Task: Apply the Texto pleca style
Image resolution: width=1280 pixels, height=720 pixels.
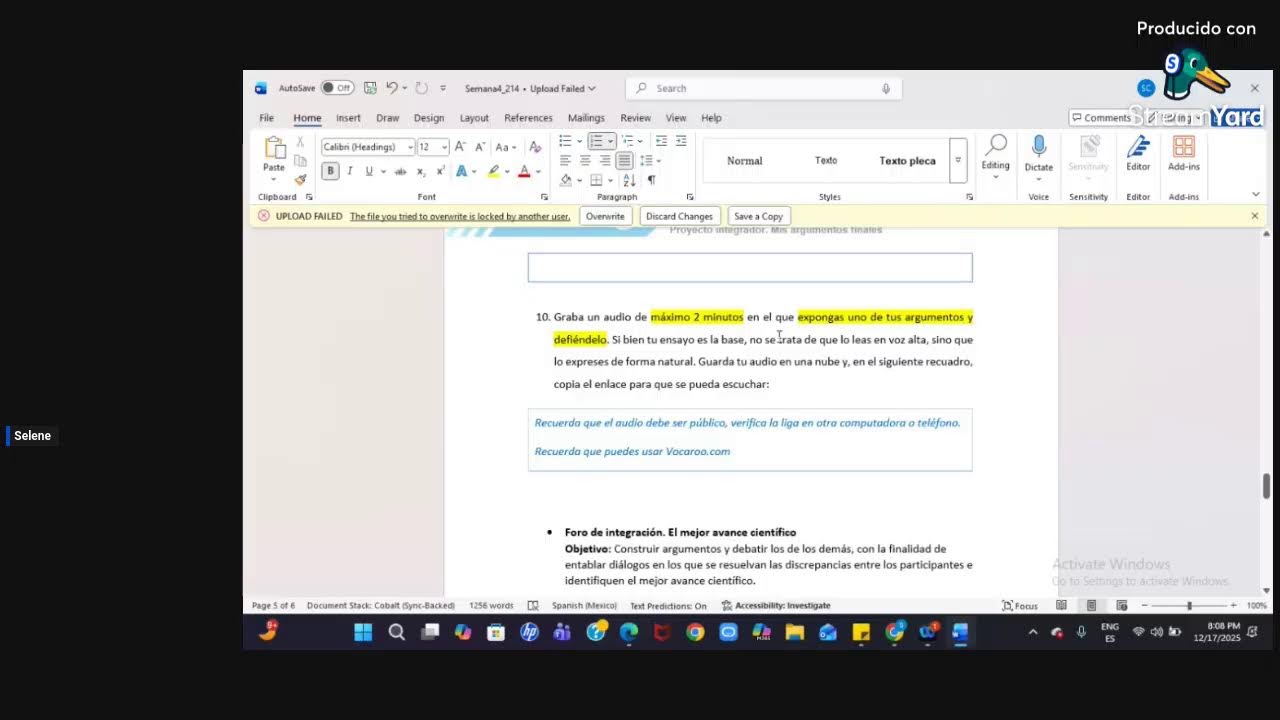Action: click(x=908, y=161)
